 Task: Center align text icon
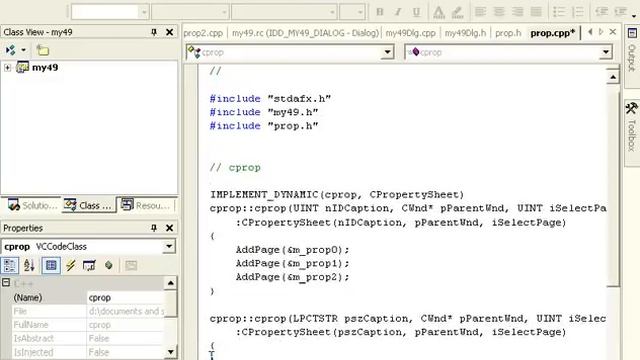[499, 12]
